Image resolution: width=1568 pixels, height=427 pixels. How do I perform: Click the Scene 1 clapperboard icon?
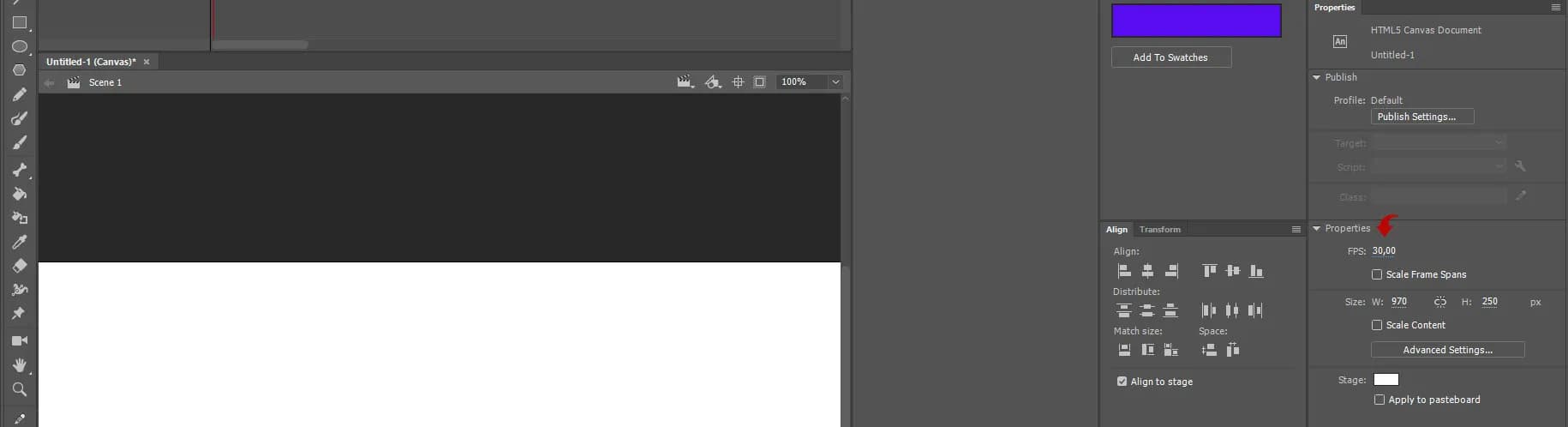[x=74, y=82]
